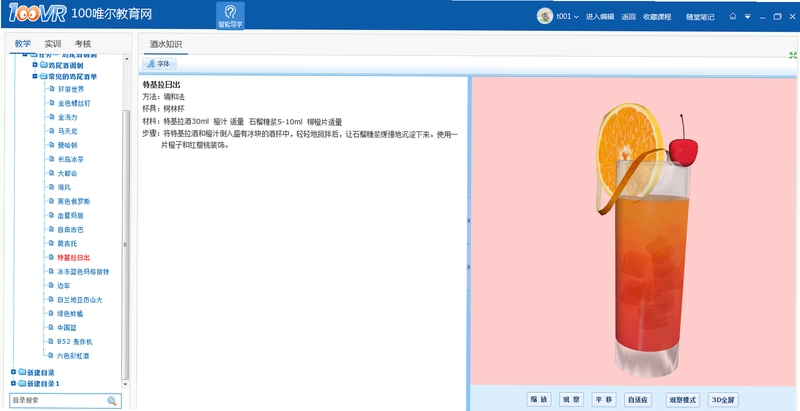Select 莫吉托 in the tree
The height and width of the screenshot is (411, 800).
(68, 243)
